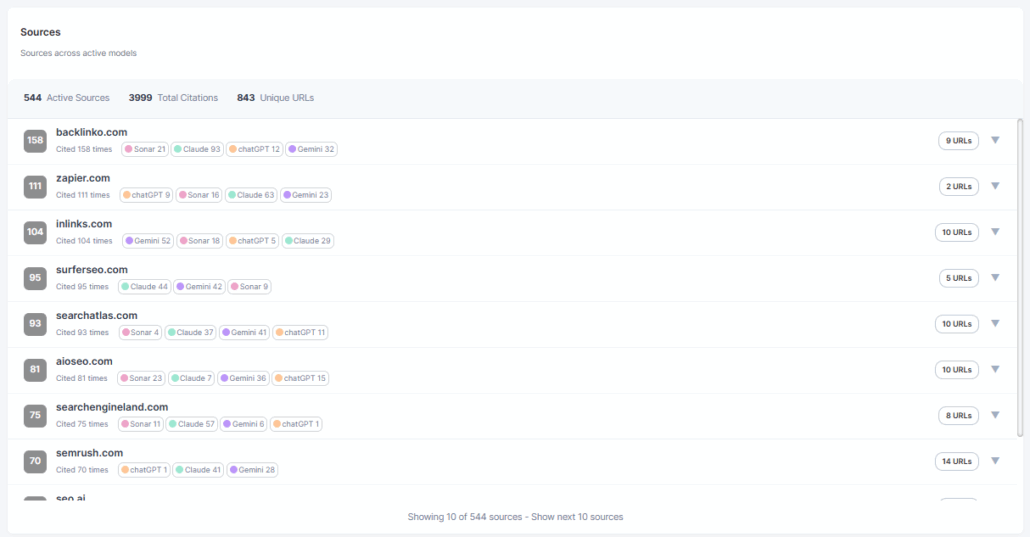
Task: Click Gemini 42 tag on surferseo.com
Action: coord(199,287)
